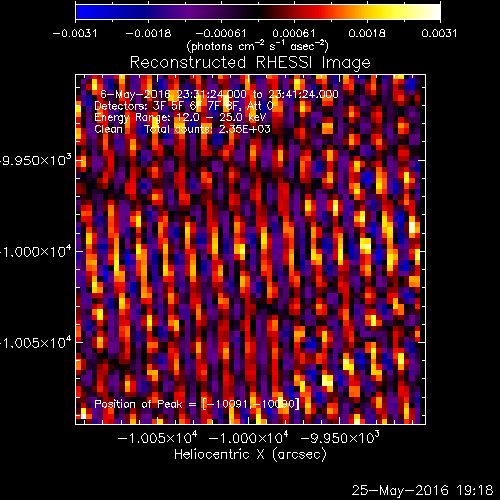Click the title 'Reconstructed RHESSI Image'
The image size is (500, 500).
point(250,63)
